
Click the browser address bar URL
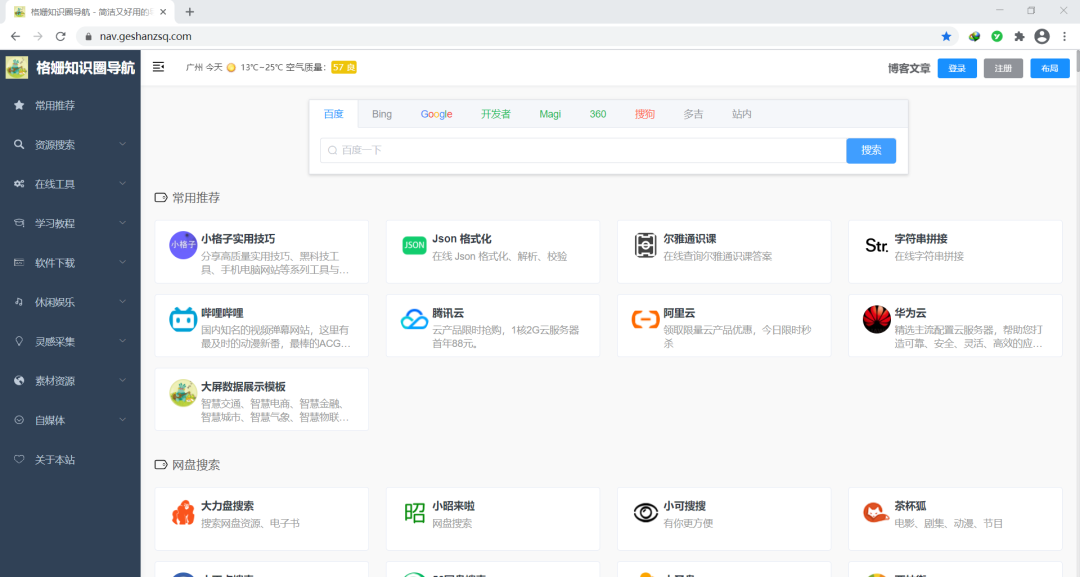click(145, 36)
